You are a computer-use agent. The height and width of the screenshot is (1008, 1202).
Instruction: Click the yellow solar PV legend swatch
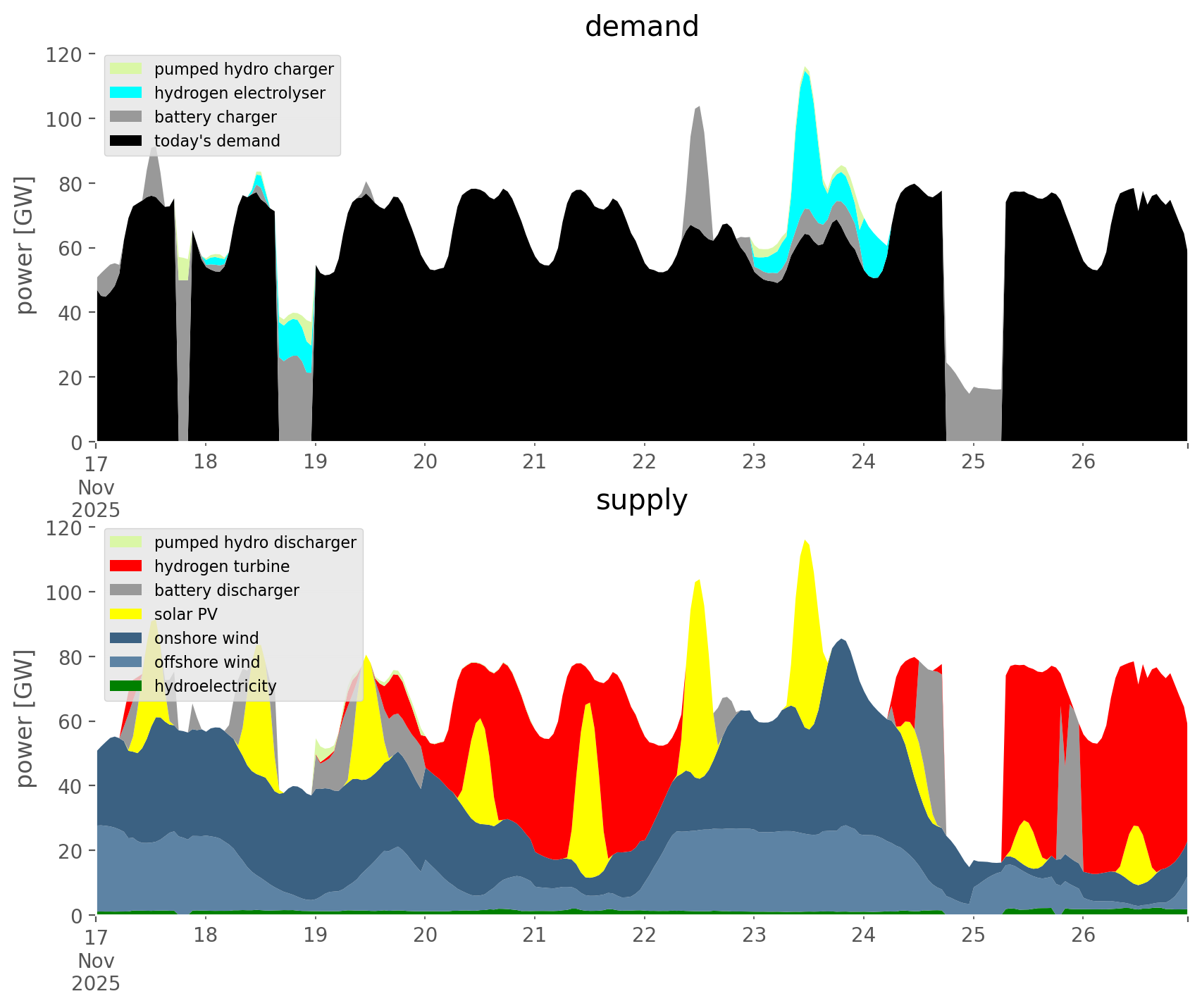pos(126,614)
